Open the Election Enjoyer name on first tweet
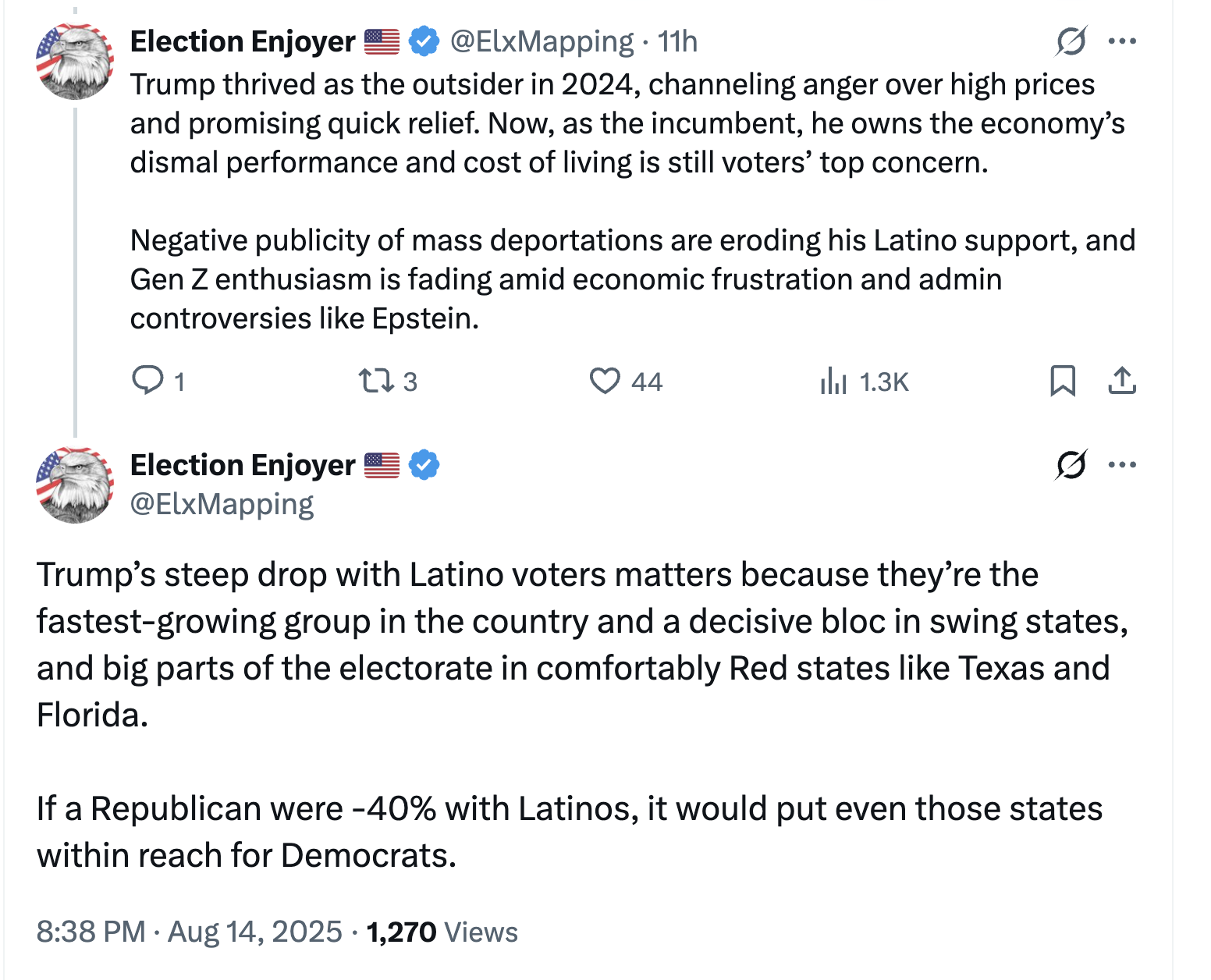Screen dimensions: 1211x980 coord(242,41)
